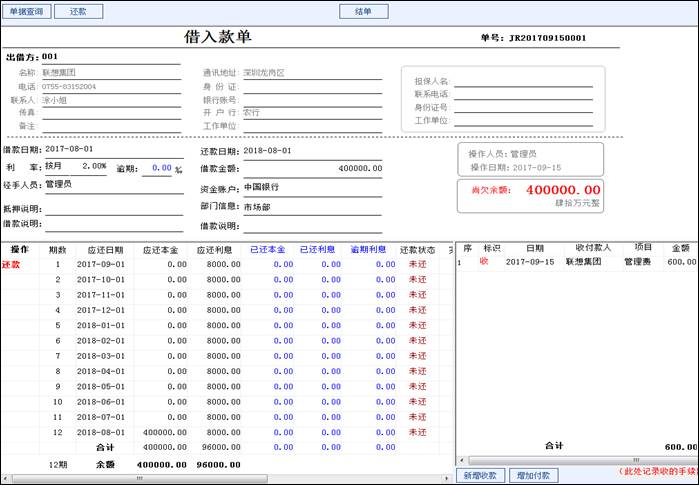699x485 pixels.
Task: Open the 利率 按月 period selector
Action: 60,166
